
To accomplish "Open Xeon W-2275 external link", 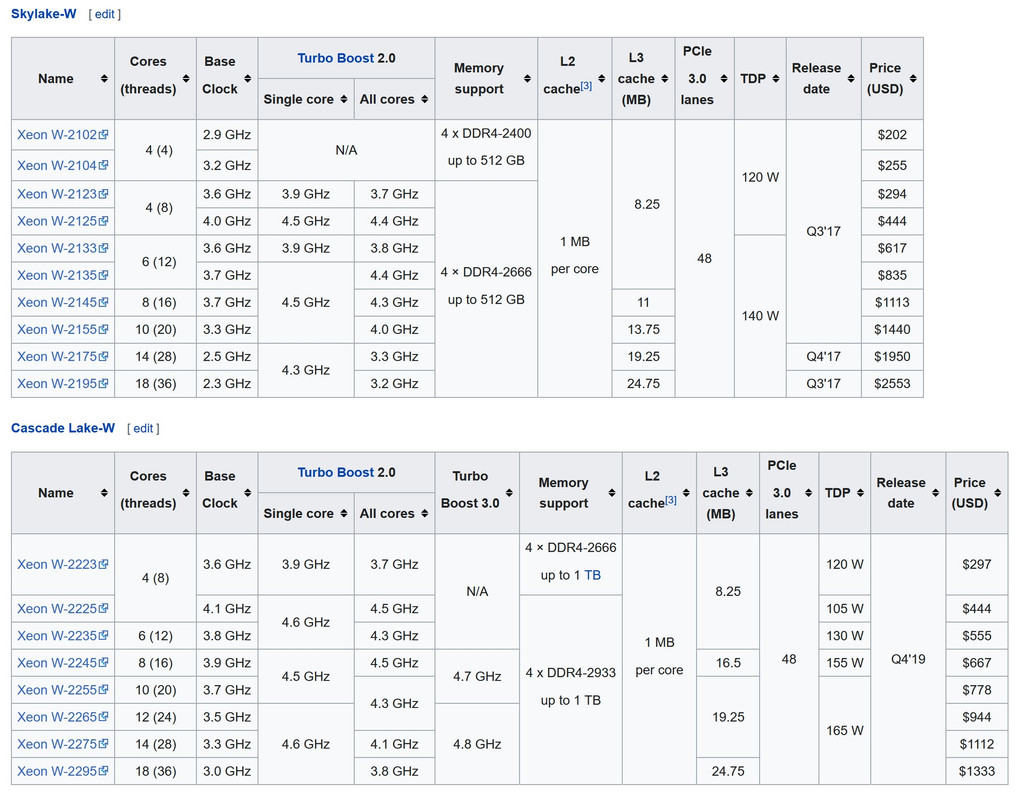I will (x=62, y=744).
